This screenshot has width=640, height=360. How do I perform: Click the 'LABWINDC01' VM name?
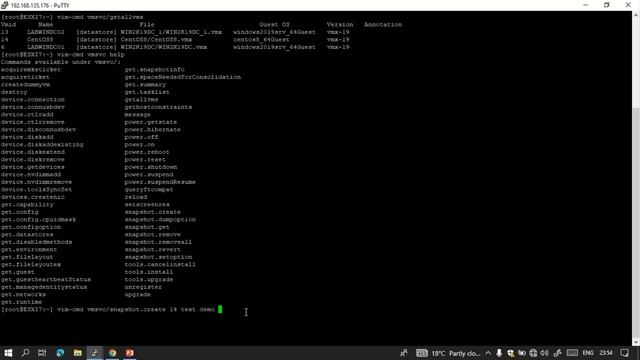46,47
